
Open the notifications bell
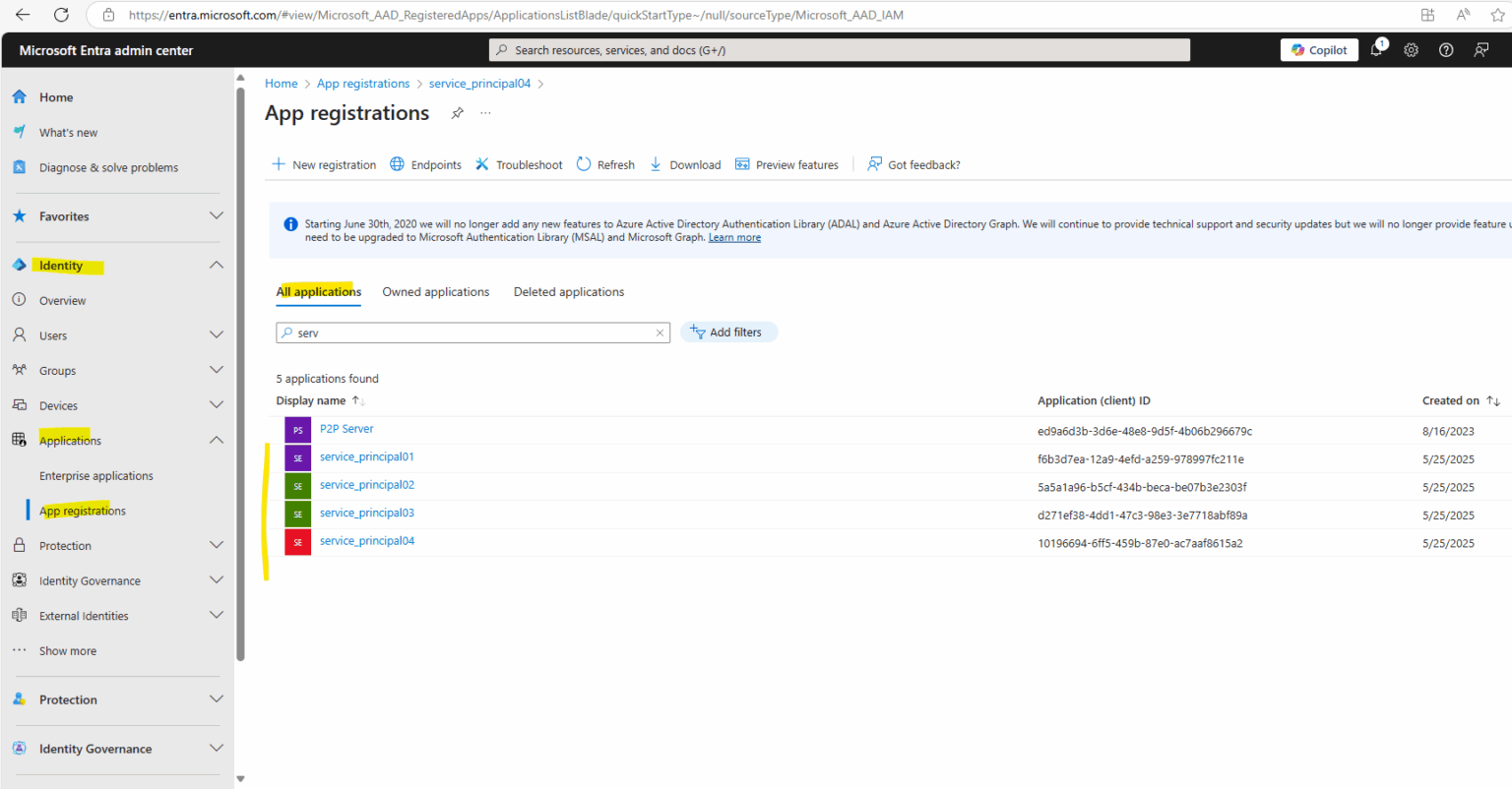(x=1376, y=49)
